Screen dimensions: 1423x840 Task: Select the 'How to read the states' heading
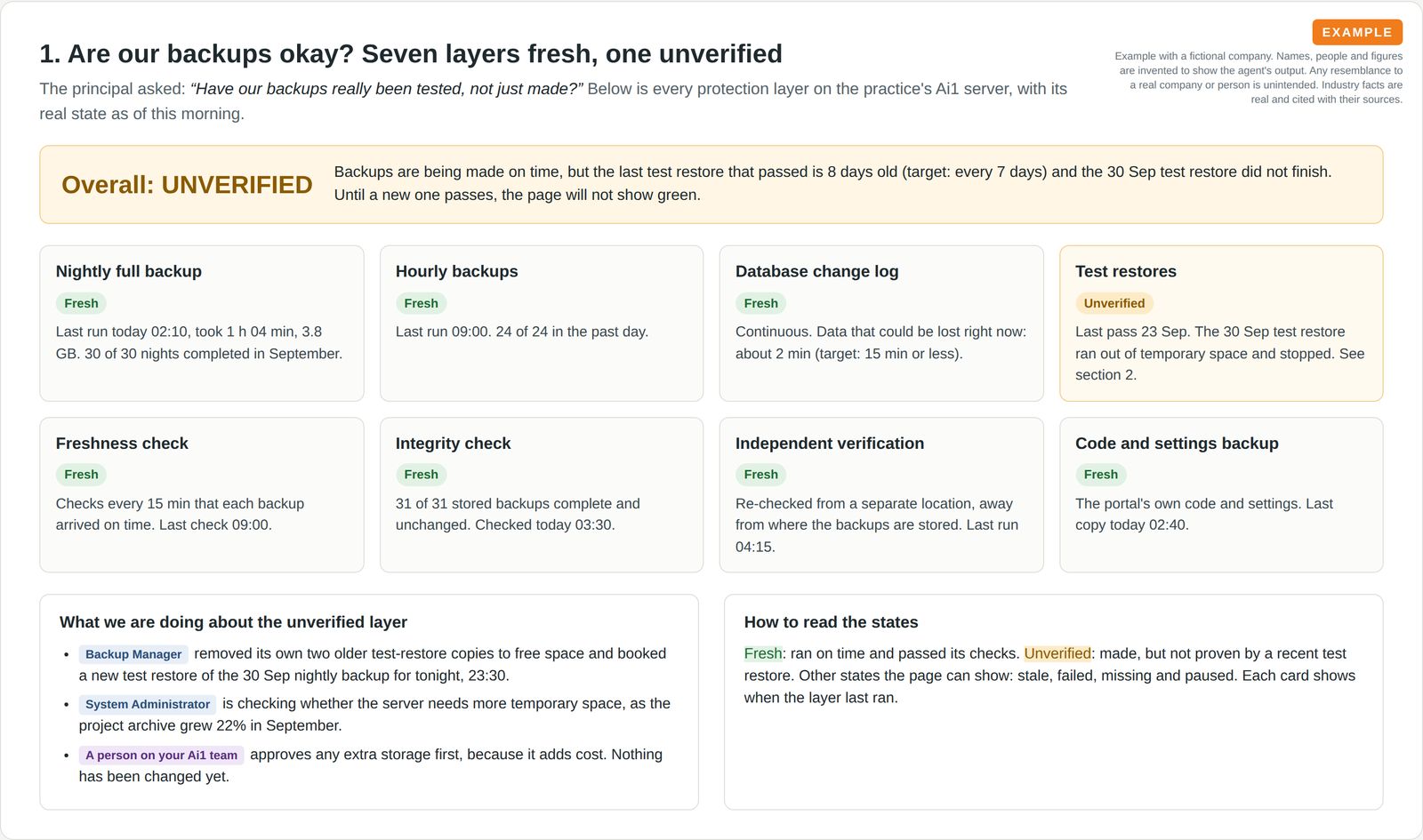[831, 622]
